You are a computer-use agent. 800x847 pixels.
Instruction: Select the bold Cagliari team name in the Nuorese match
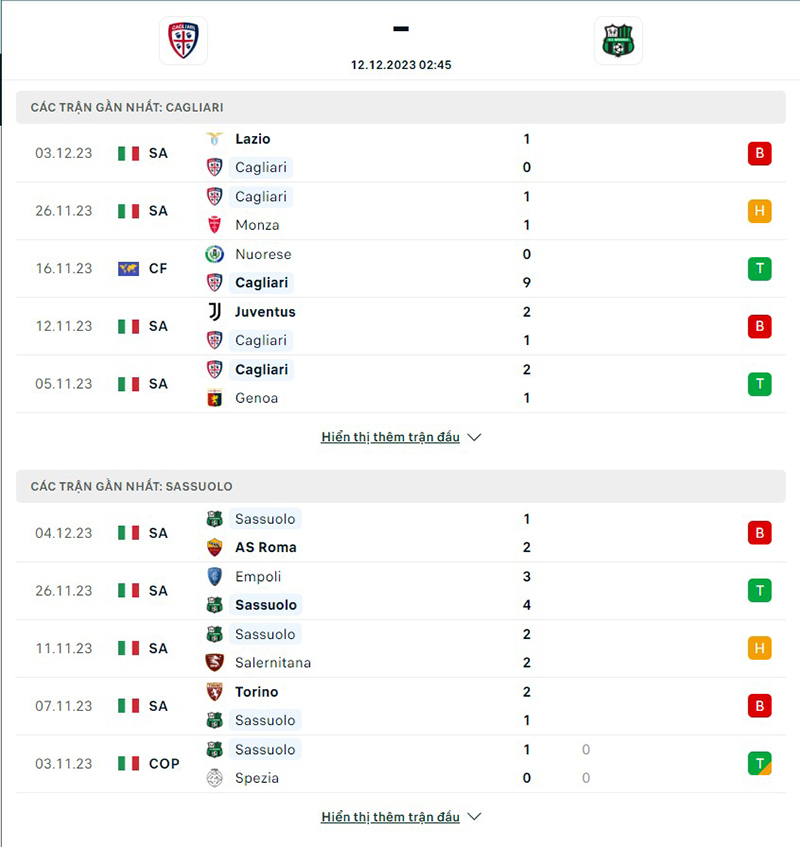261,282
